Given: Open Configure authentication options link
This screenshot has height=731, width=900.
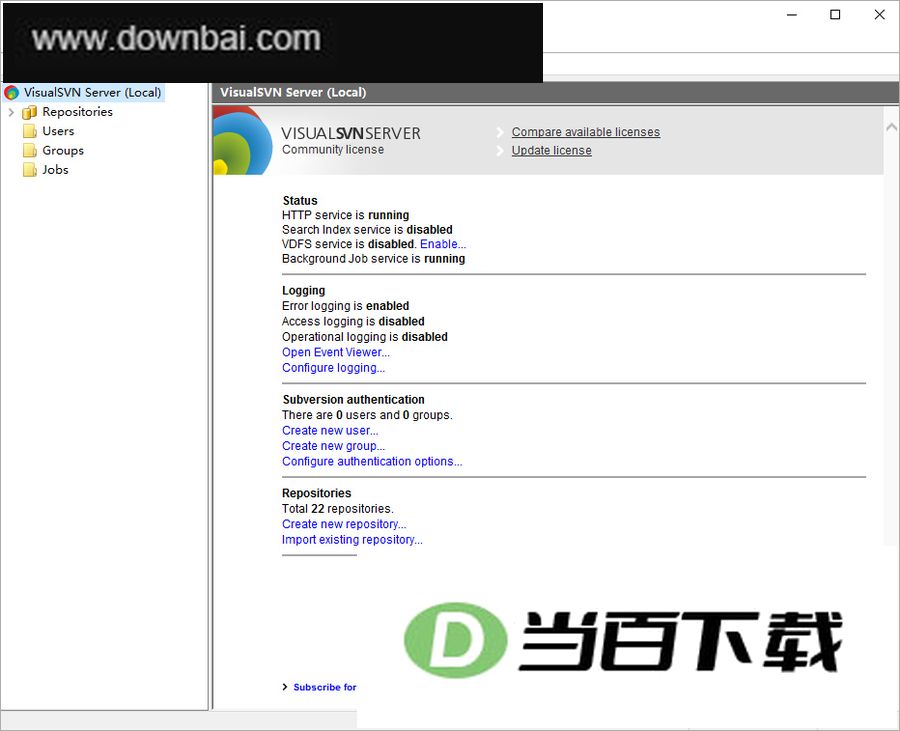Looking at the screenshot, I should (x=372, y=461).
